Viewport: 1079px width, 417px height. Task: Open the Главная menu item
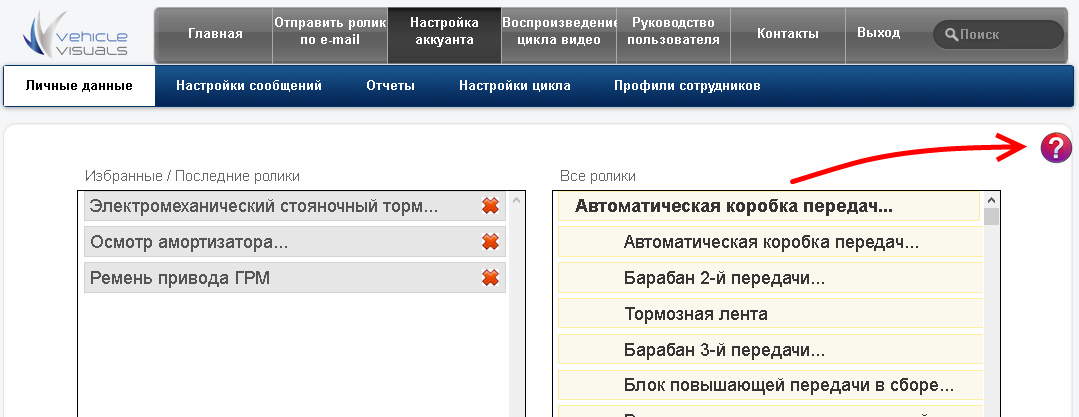click(215, 34)
